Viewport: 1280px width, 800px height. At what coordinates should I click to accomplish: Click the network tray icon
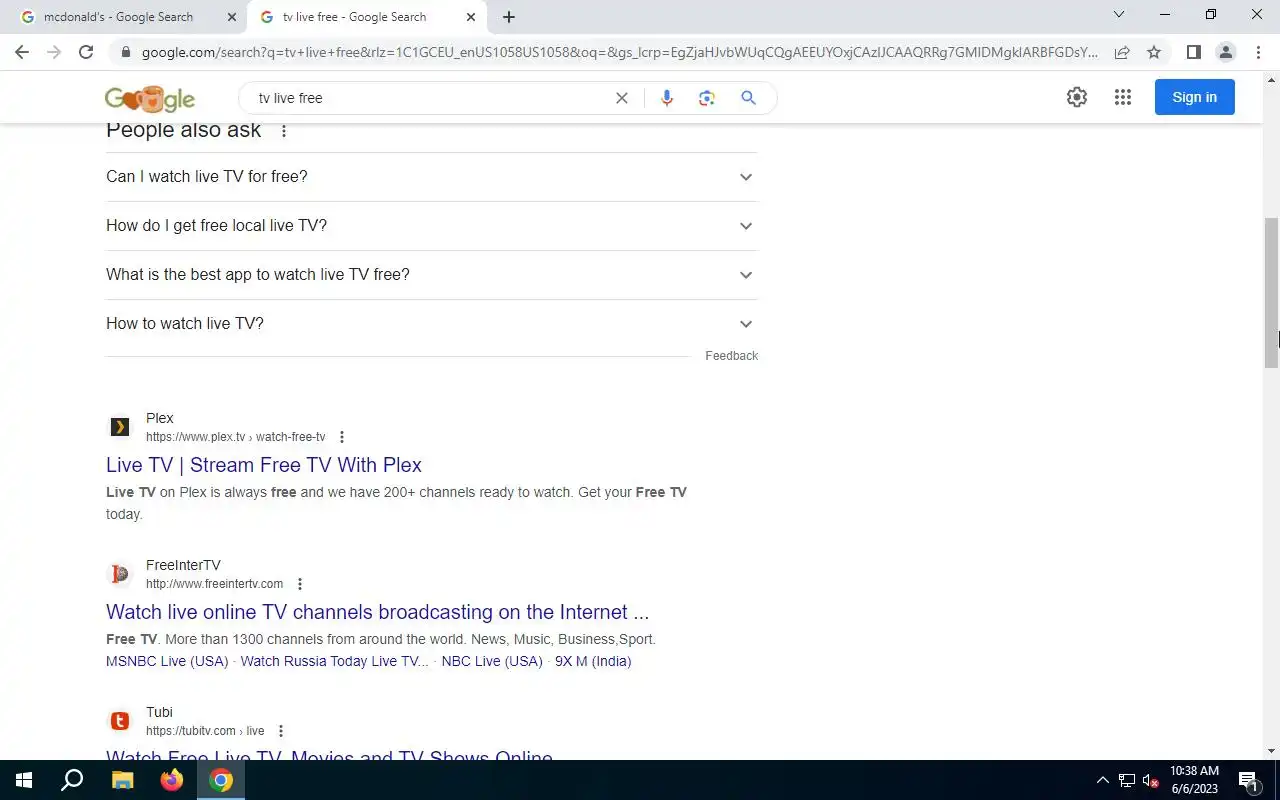point(1127,780)
